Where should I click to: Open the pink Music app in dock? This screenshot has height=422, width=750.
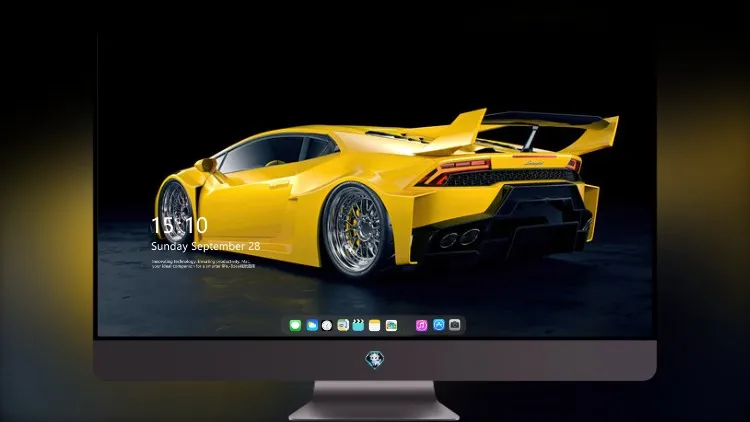[421, 326]
